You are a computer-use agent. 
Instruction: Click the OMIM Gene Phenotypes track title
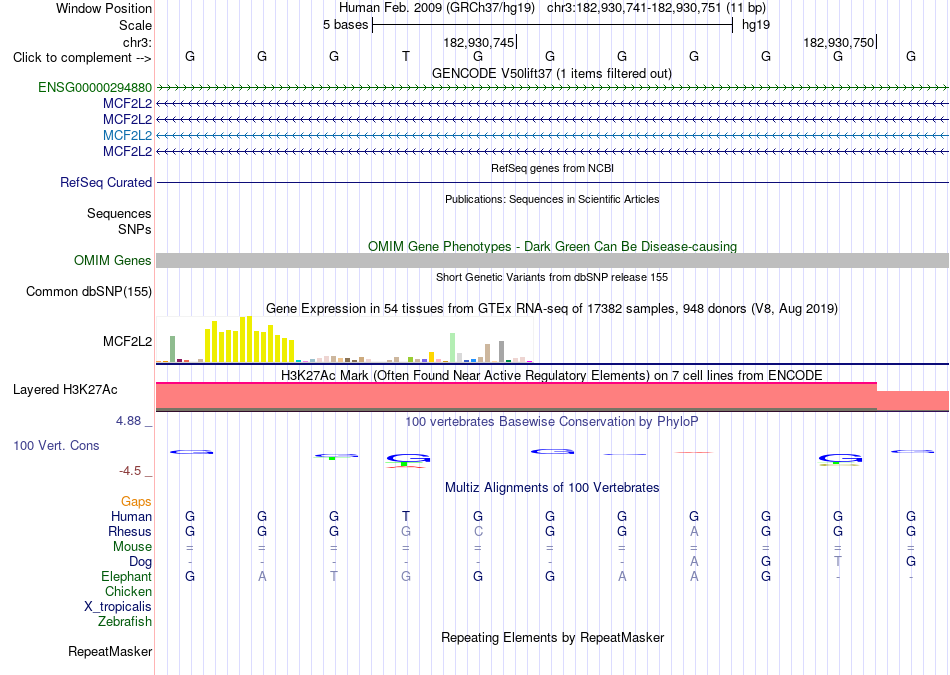click(x=553, y=247)
